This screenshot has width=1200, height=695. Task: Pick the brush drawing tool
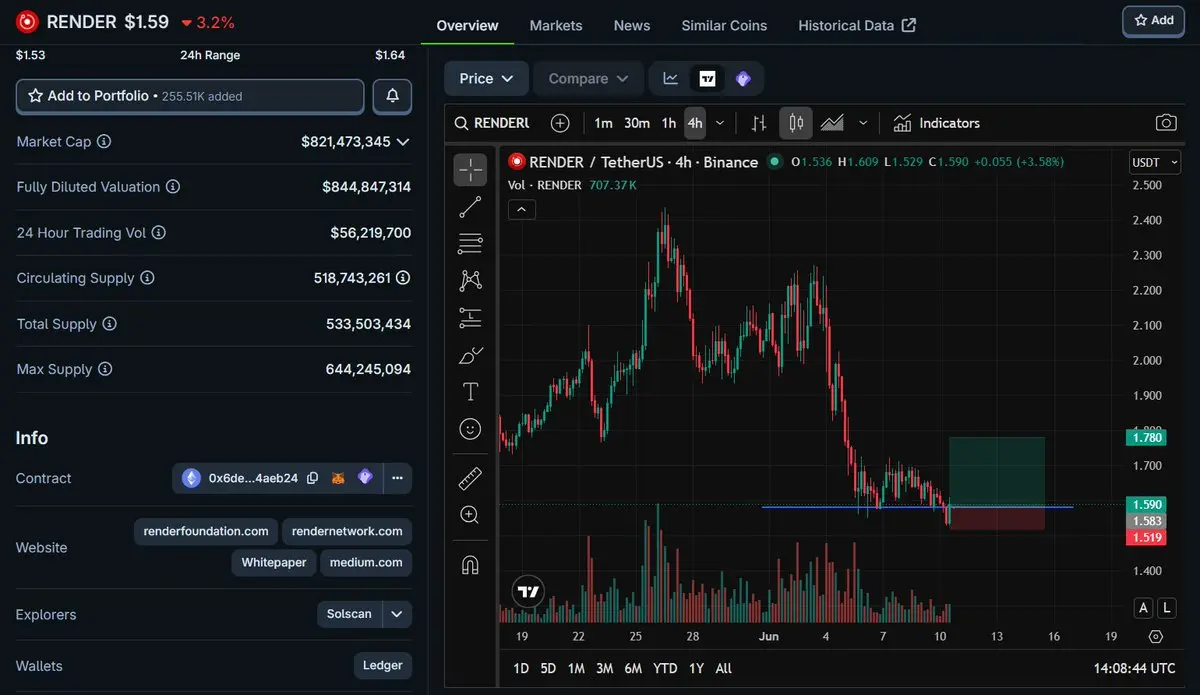[470, 355]
